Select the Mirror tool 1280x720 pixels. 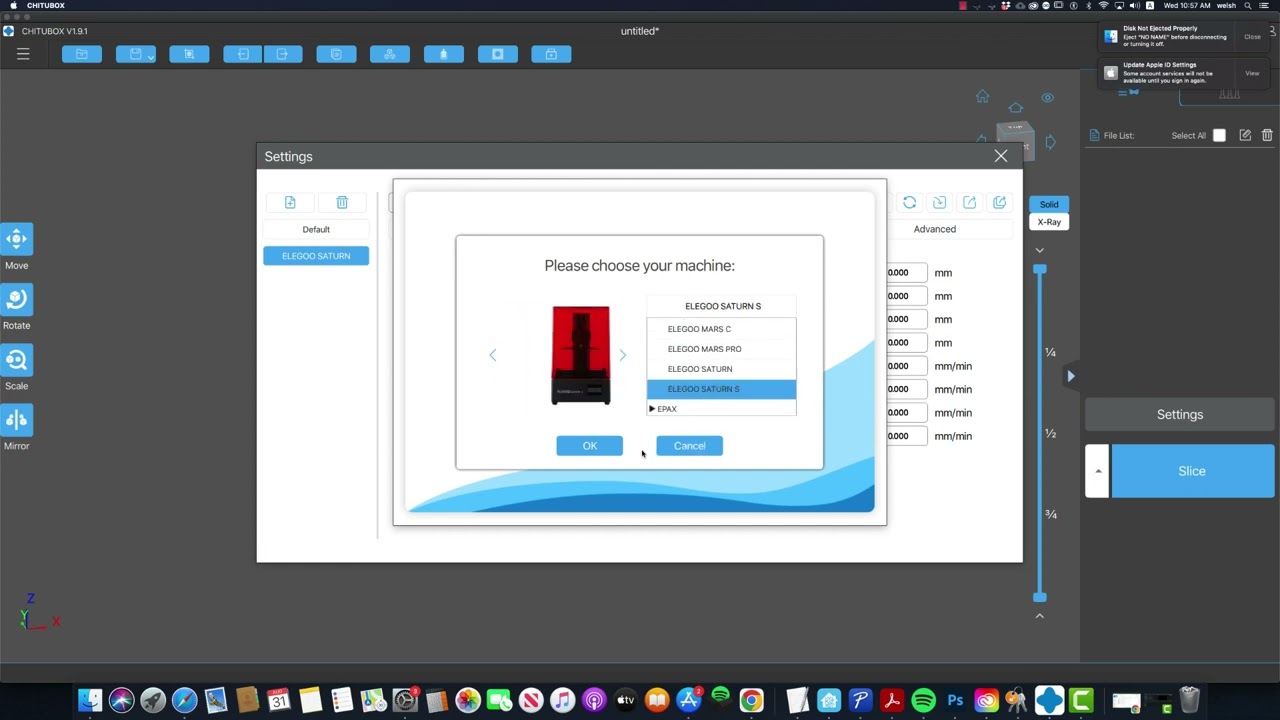16,420
